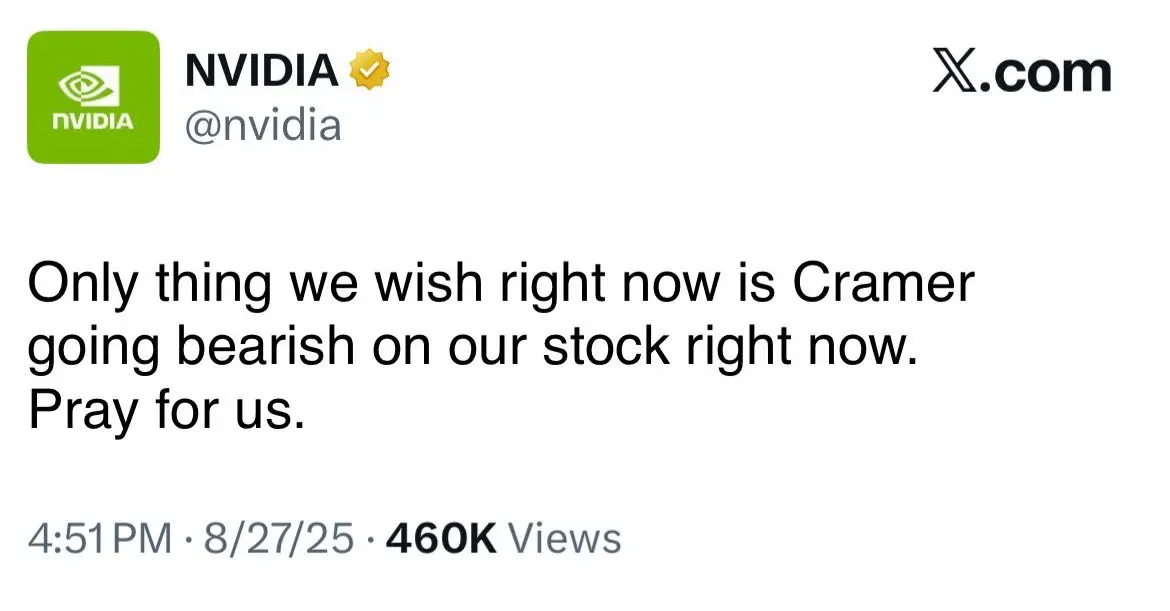Open the NVIDIA display name
This screenshot has width=1170, height=611.
(261, 69)
